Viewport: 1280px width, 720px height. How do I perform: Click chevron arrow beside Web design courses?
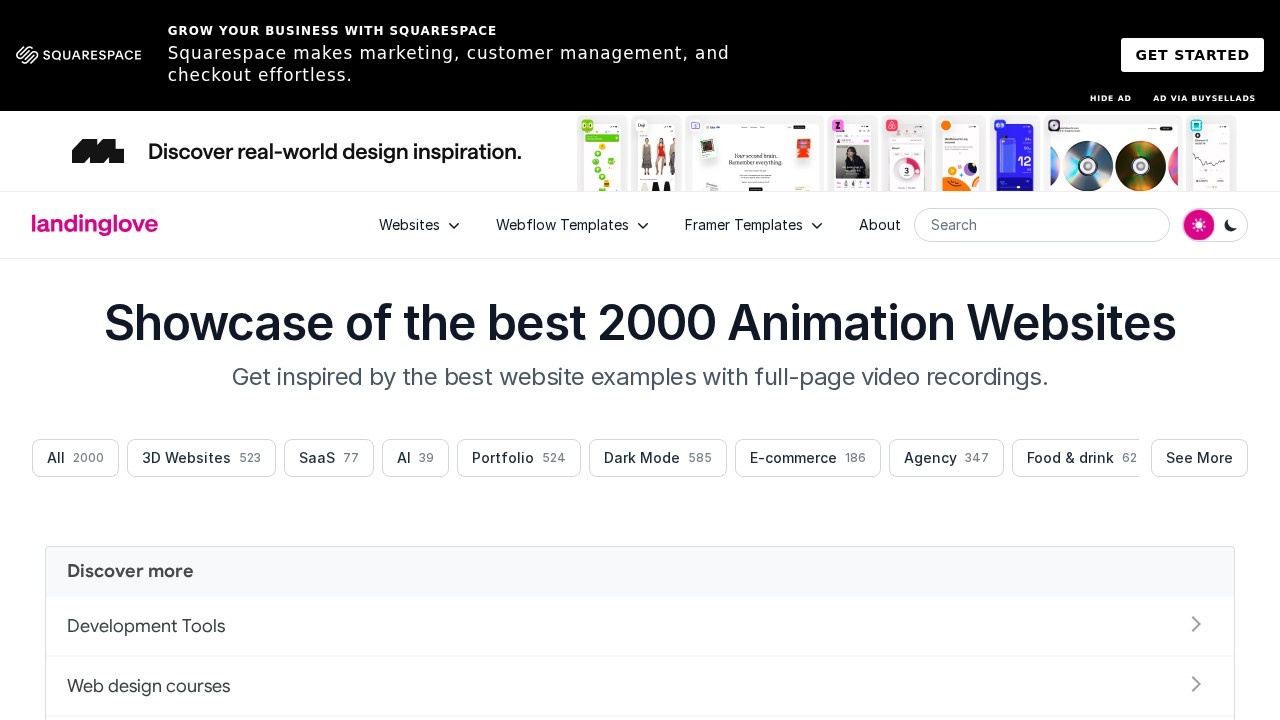pos(1196,685)
